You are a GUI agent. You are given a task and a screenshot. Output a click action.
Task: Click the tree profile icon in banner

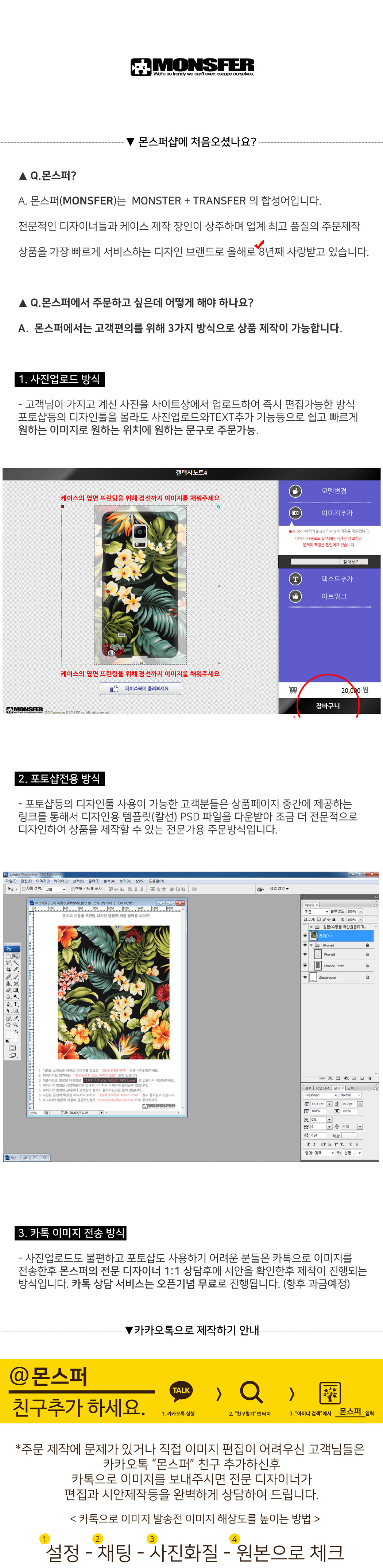pos(329,1392)
